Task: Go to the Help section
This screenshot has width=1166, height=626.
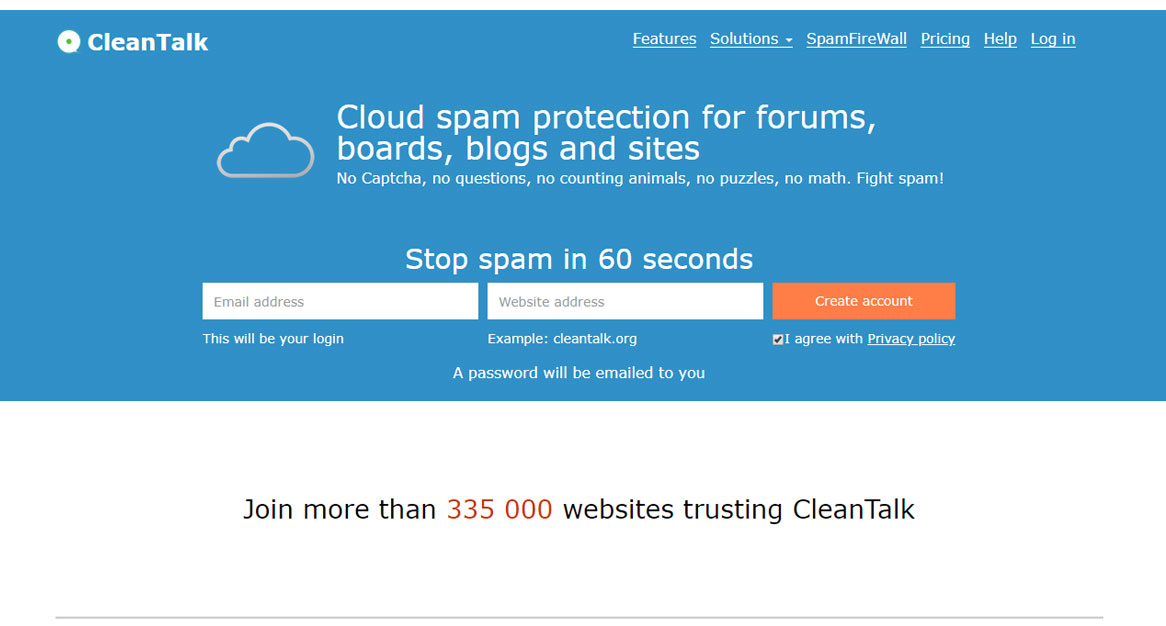Action: click(x=1000, y=38)
